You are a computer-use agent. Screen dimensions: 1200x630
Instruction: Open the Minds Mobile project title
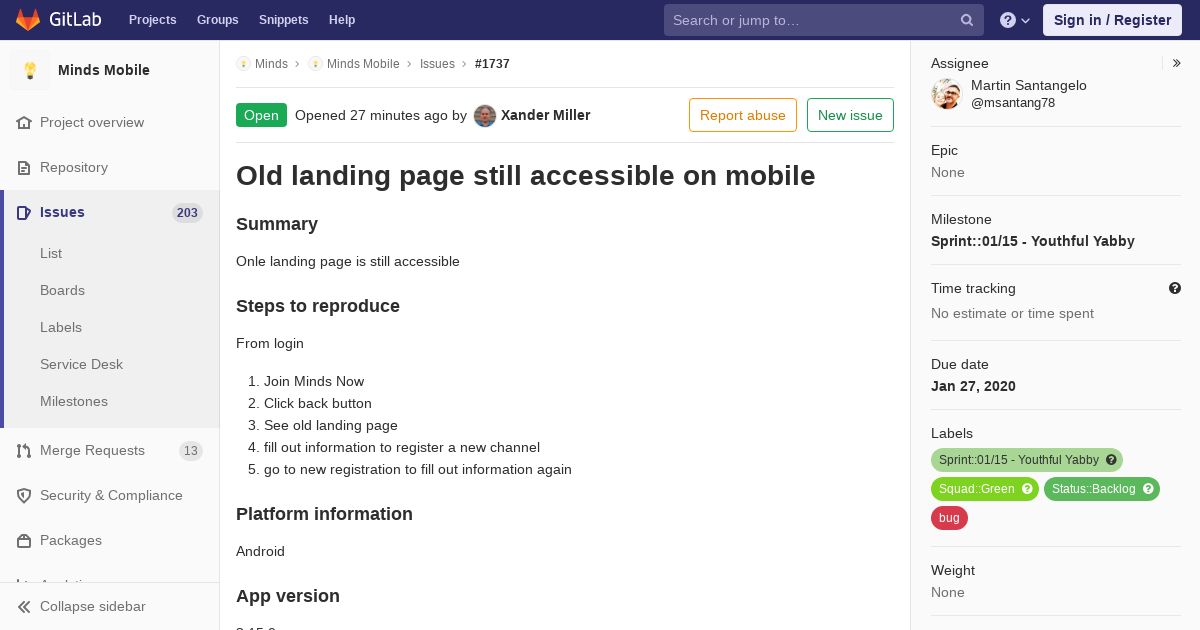(x=104, y=70)
